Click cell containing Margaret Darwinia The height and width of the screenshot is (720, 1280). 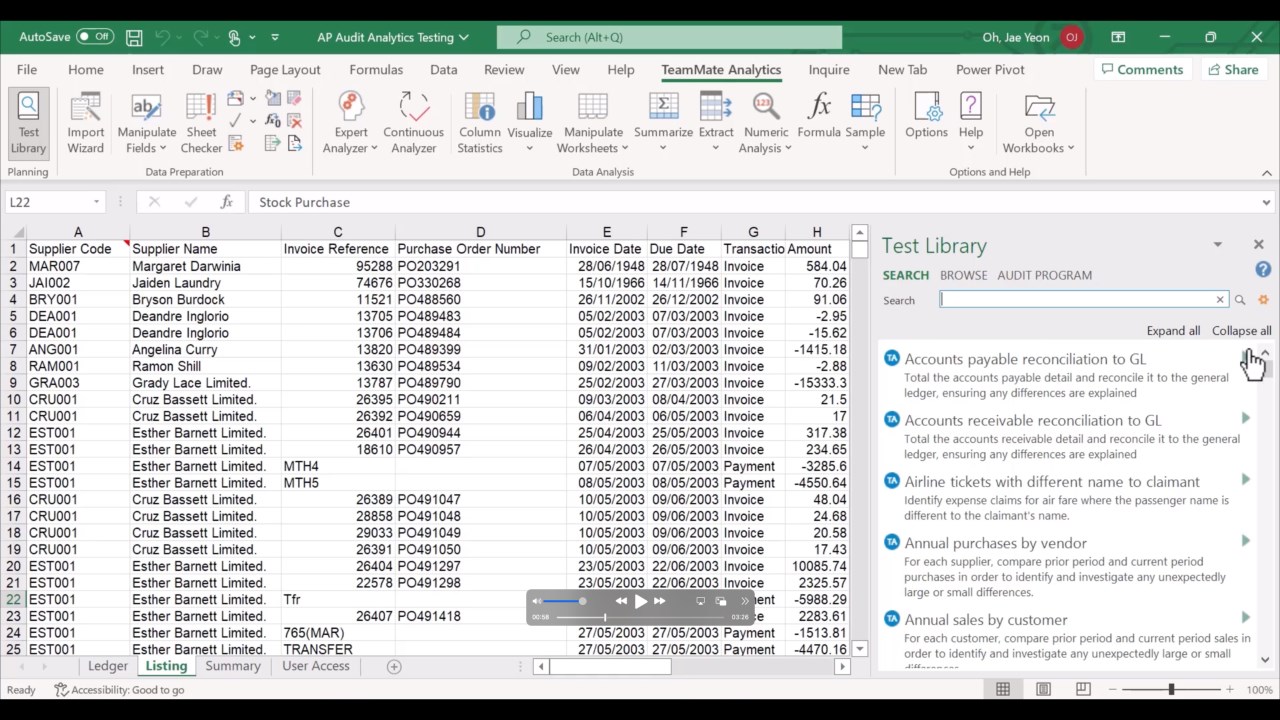[205, 266]
